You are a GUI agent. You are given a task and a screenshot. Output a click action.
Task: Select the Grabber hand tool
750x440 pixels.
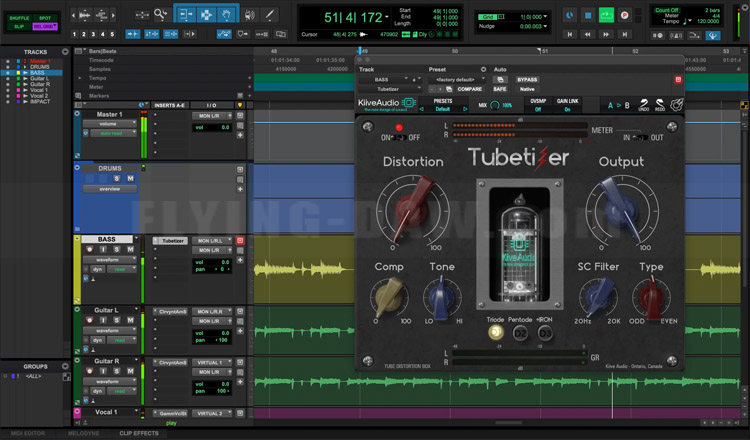click(226, 15)
